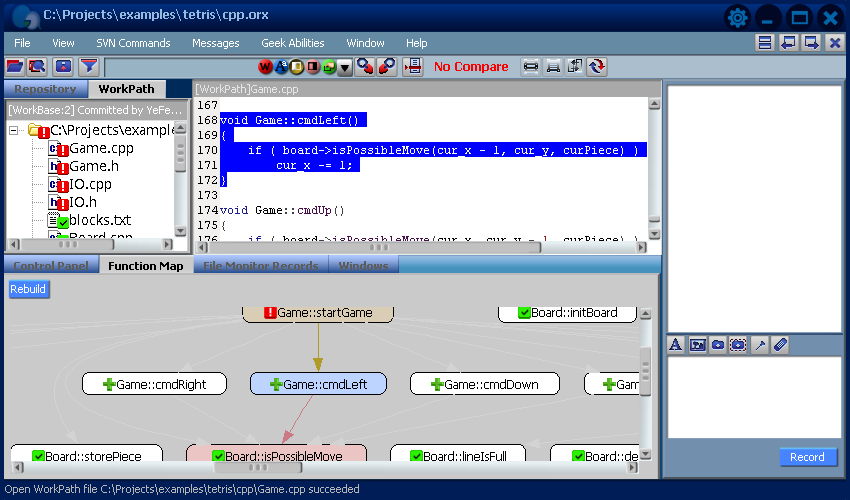Click the red W status filter icon
850x500 pixels.
(265, 67)
